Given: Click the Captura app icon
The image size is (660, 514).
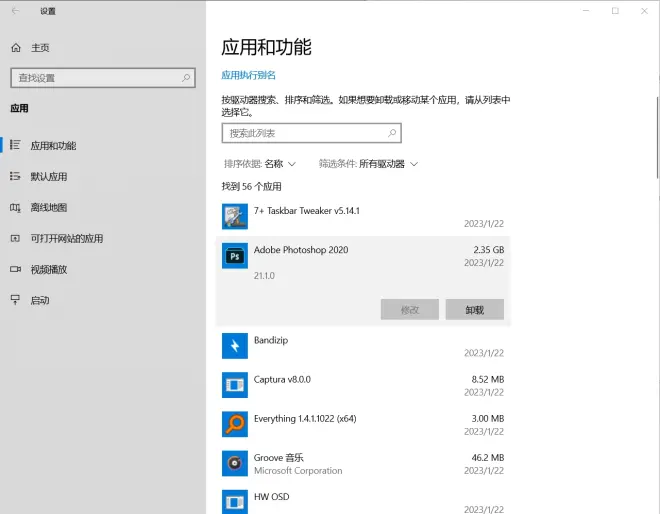Looking at the screenshot, I should (235, 385).
